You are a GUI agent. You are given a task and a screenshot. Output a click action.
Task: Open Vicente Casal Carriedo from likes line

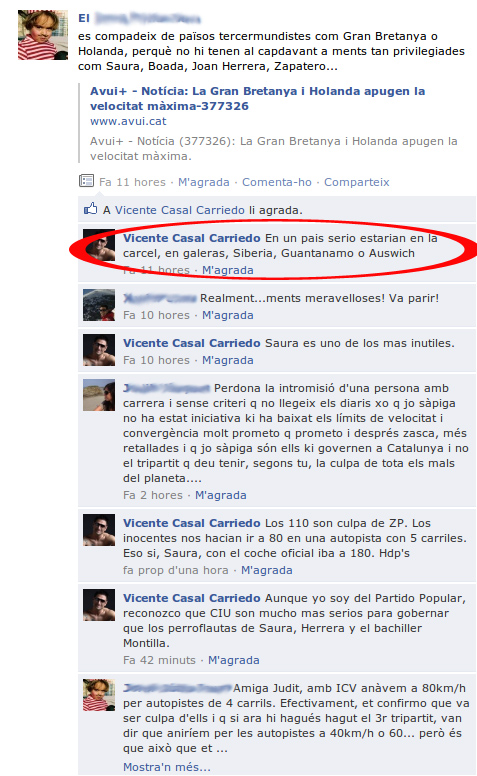point(180,210)
